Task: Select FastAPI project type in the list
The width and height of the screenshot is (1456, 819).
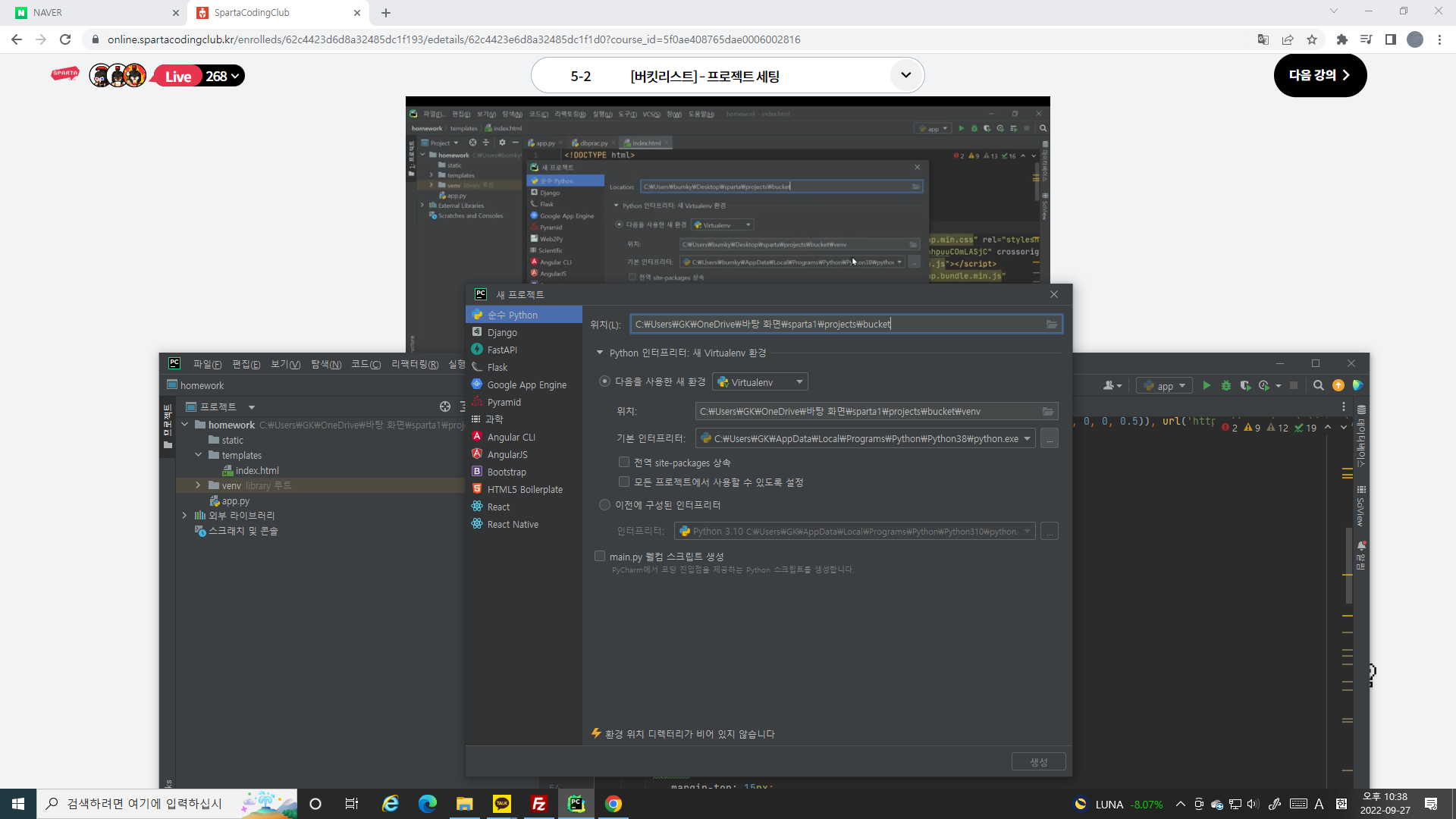Action: point(524,350)
